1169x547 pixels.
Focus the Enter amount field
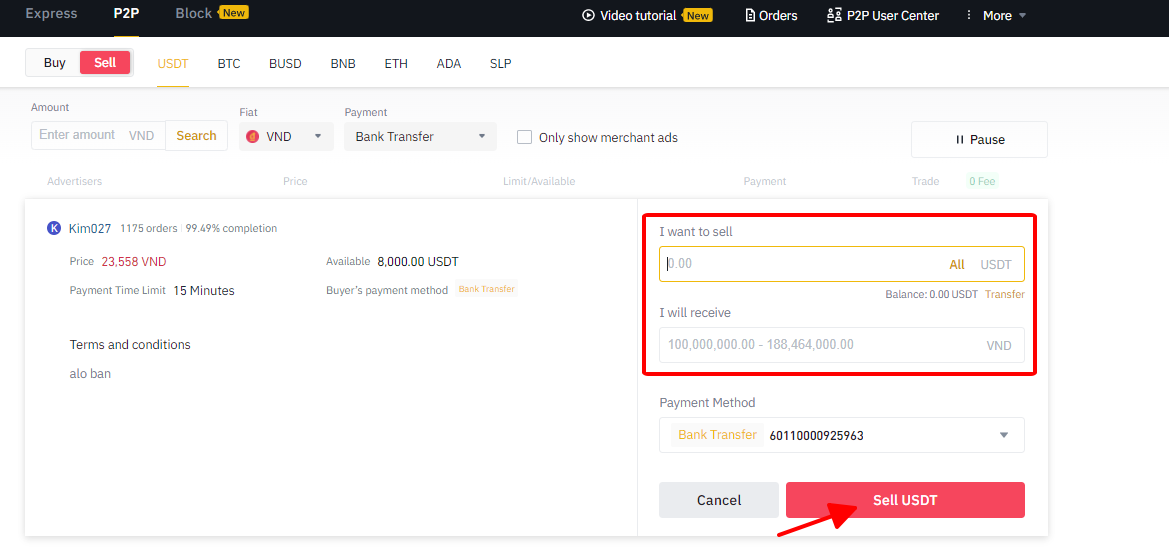[98, 136]
